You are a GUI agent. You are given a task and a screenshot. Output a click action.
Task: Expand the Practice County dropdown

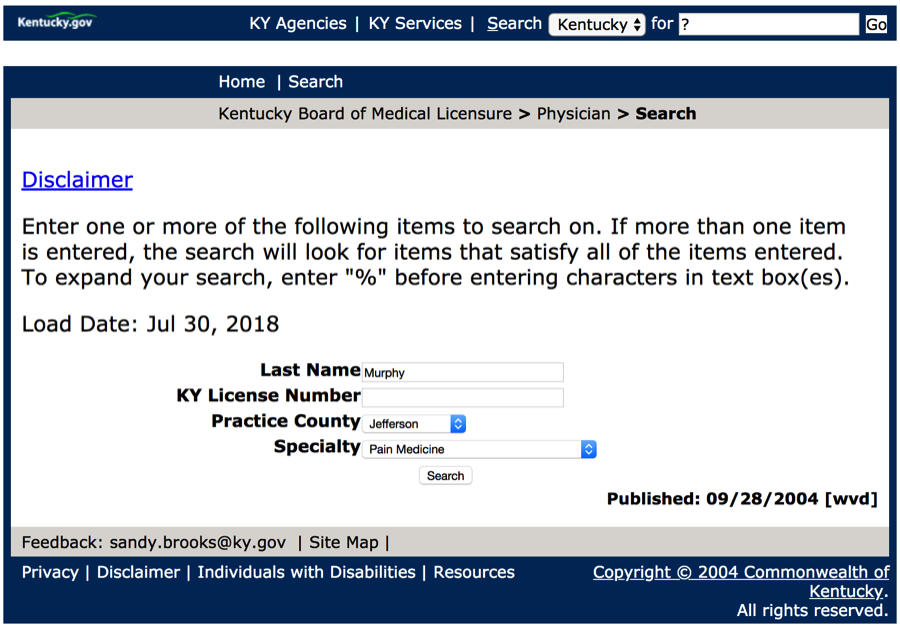click(x=415, y=424)
